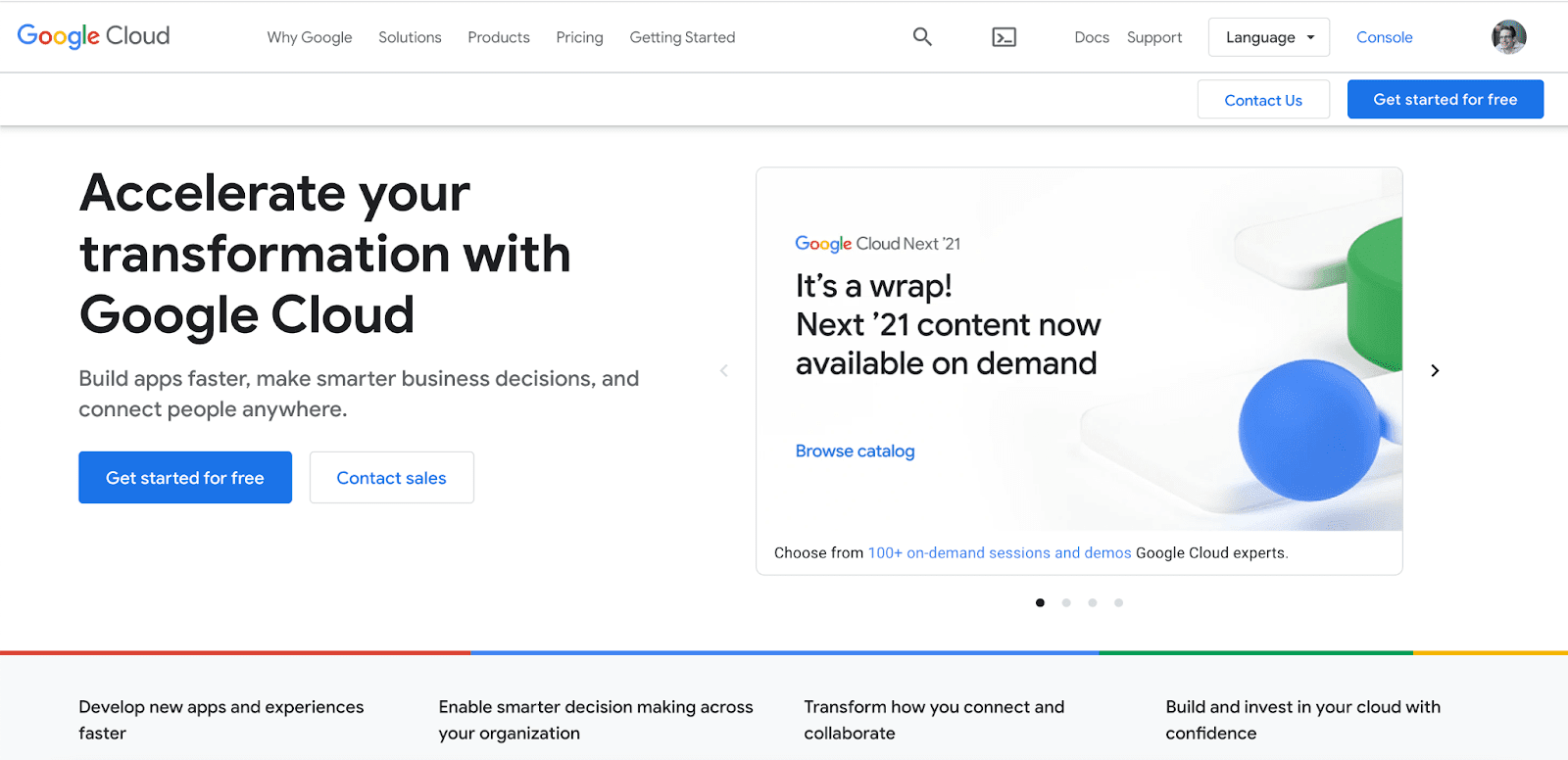
Task: Open the Console link
Action: click(1384, 37)
